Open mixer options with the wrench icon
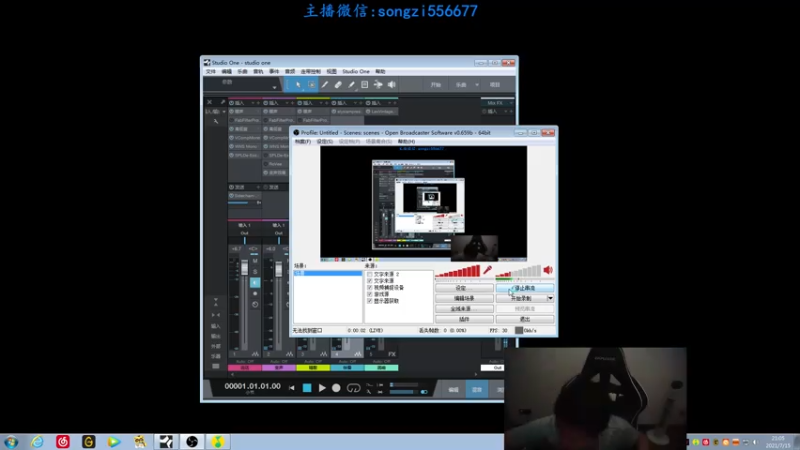The image size is (800, 450). pos(222,102)
